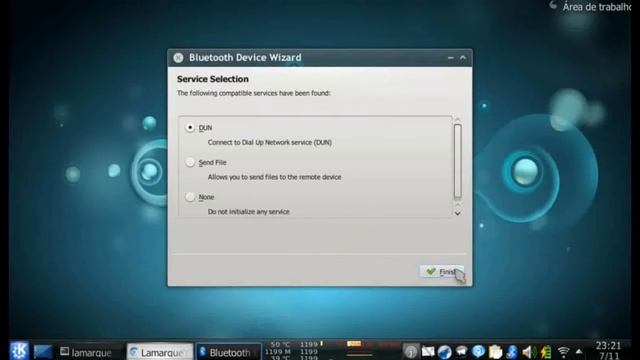Click the 'Connect to Dial Up Network service (DUN)' text

[x=270, y=142]
